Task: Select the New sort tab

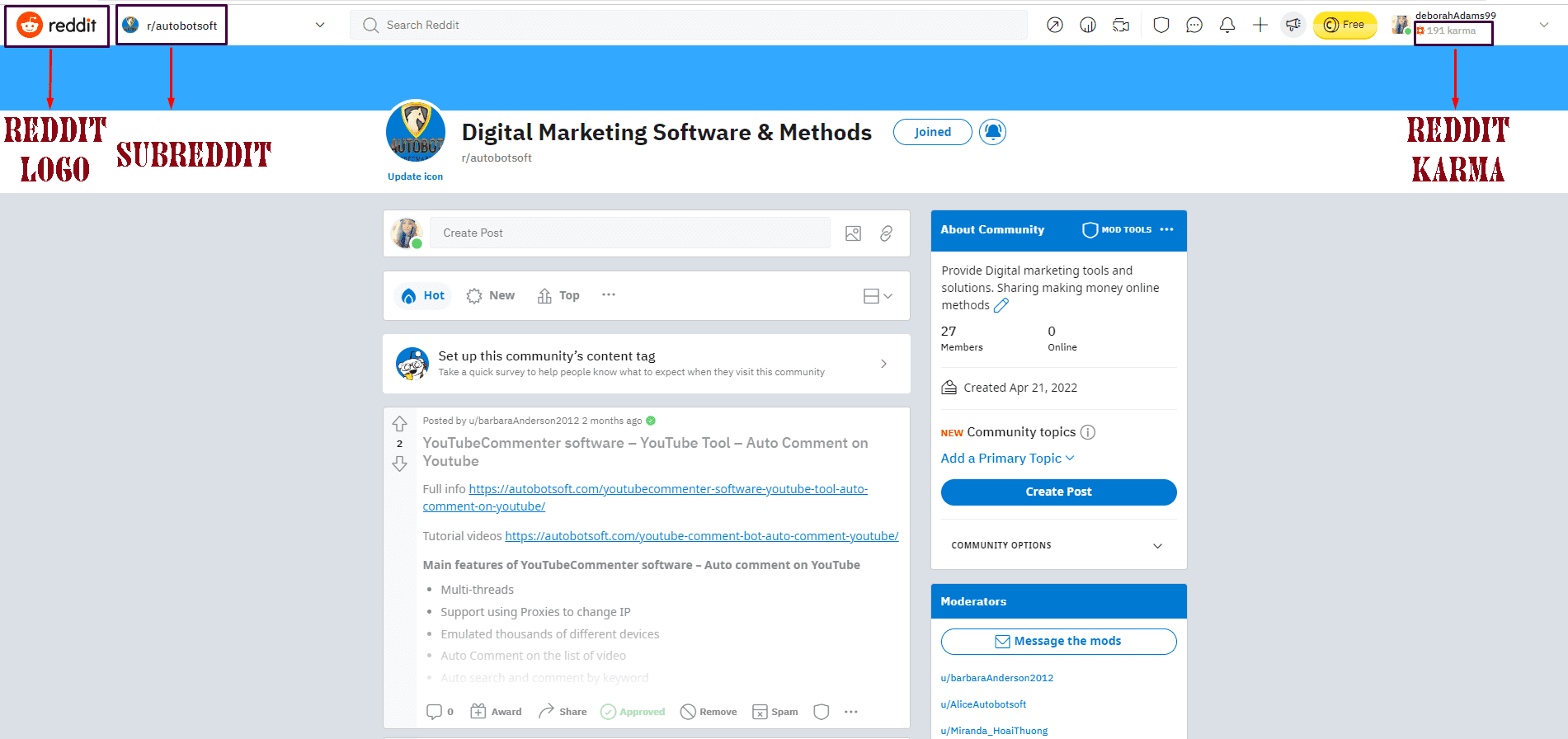Action: 491,295
